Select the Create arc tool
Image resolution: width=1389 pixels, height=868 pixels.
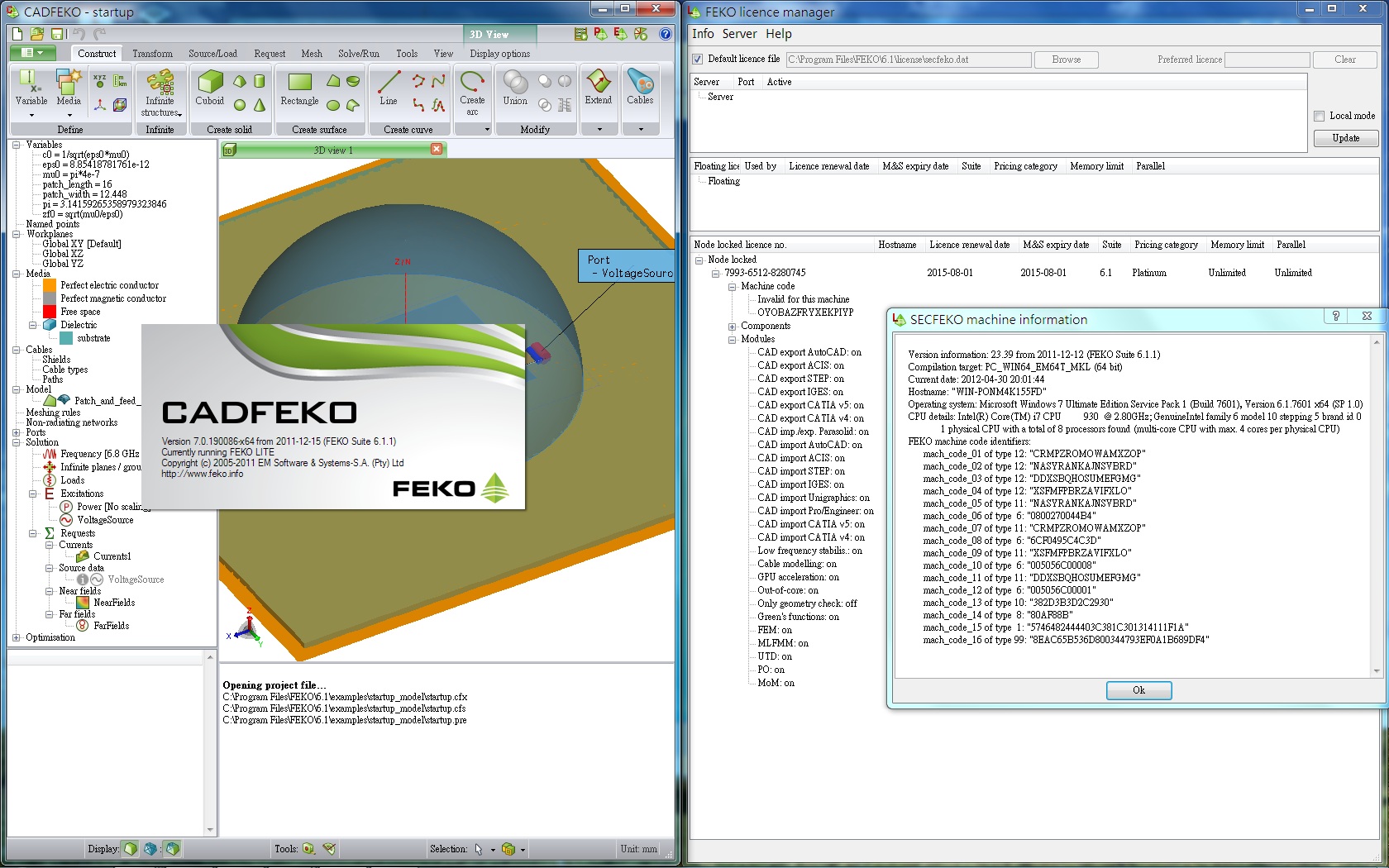click(472, 93)
